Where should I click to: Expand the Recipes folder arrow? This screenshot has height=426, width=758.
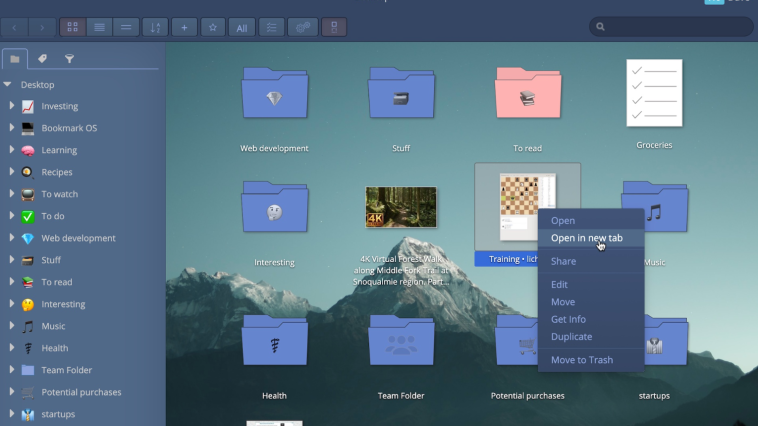point(12,172)
